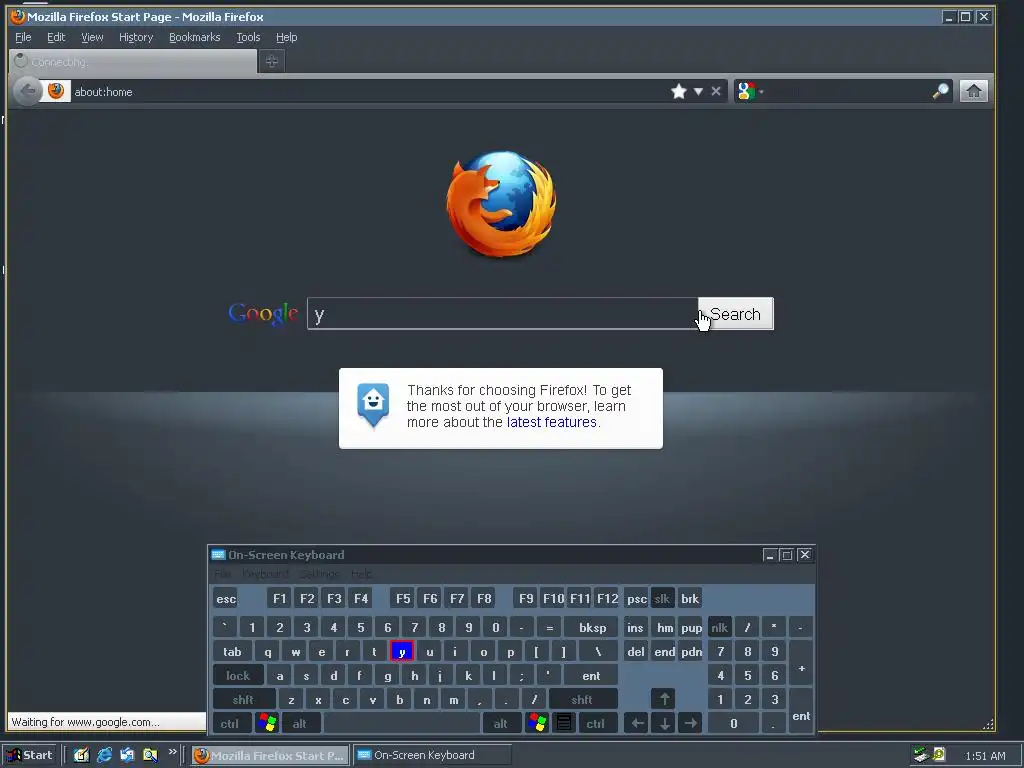Click the tab key on keyboard
This screenshot has height=768, width=1024.
(232, 652)
